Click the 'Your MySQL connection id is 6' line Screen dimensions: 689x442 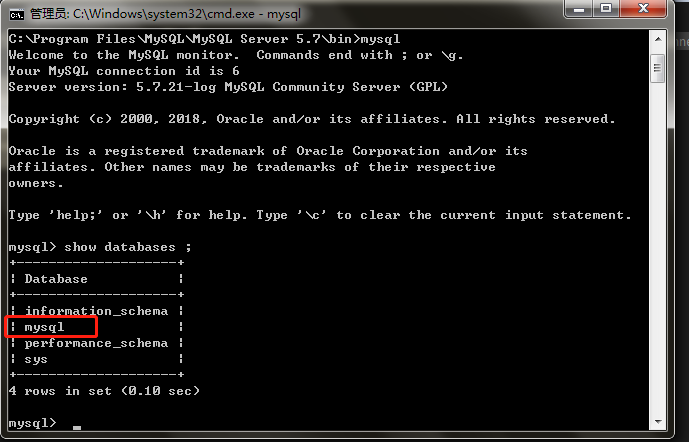[124, 71]
